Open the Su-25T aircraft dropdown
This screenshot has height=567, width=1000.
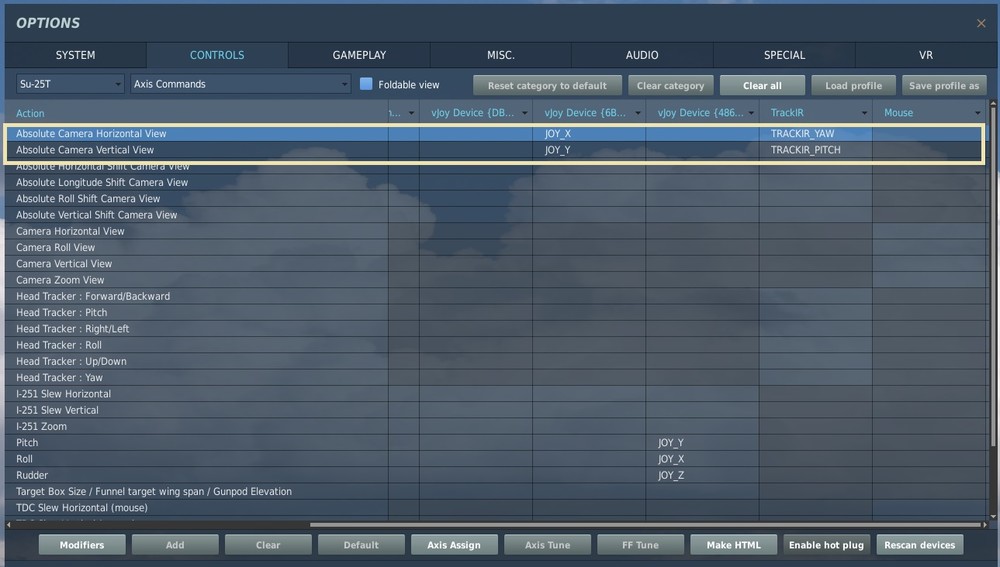pos(70,84)
